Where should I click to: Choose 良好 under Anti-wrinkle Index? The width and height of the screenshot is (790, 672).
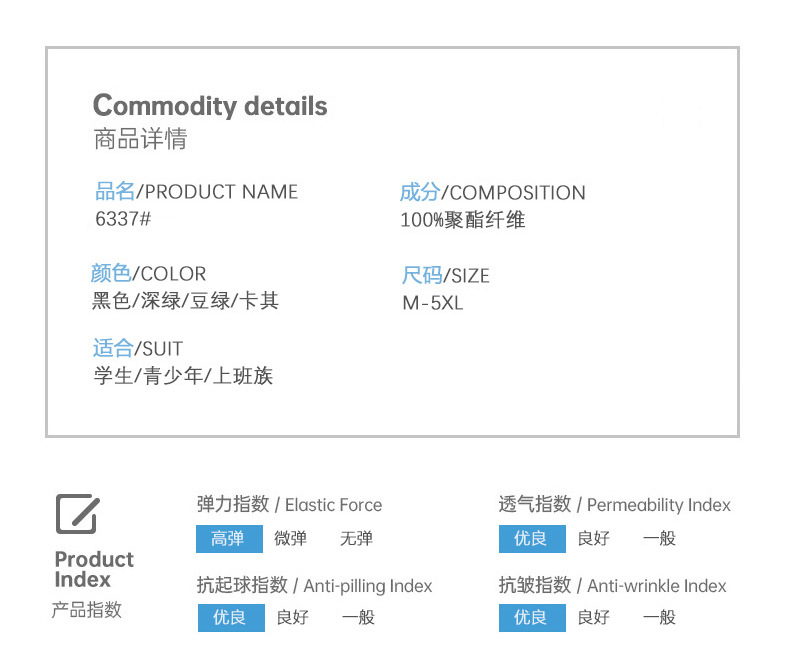pos(594,618)
